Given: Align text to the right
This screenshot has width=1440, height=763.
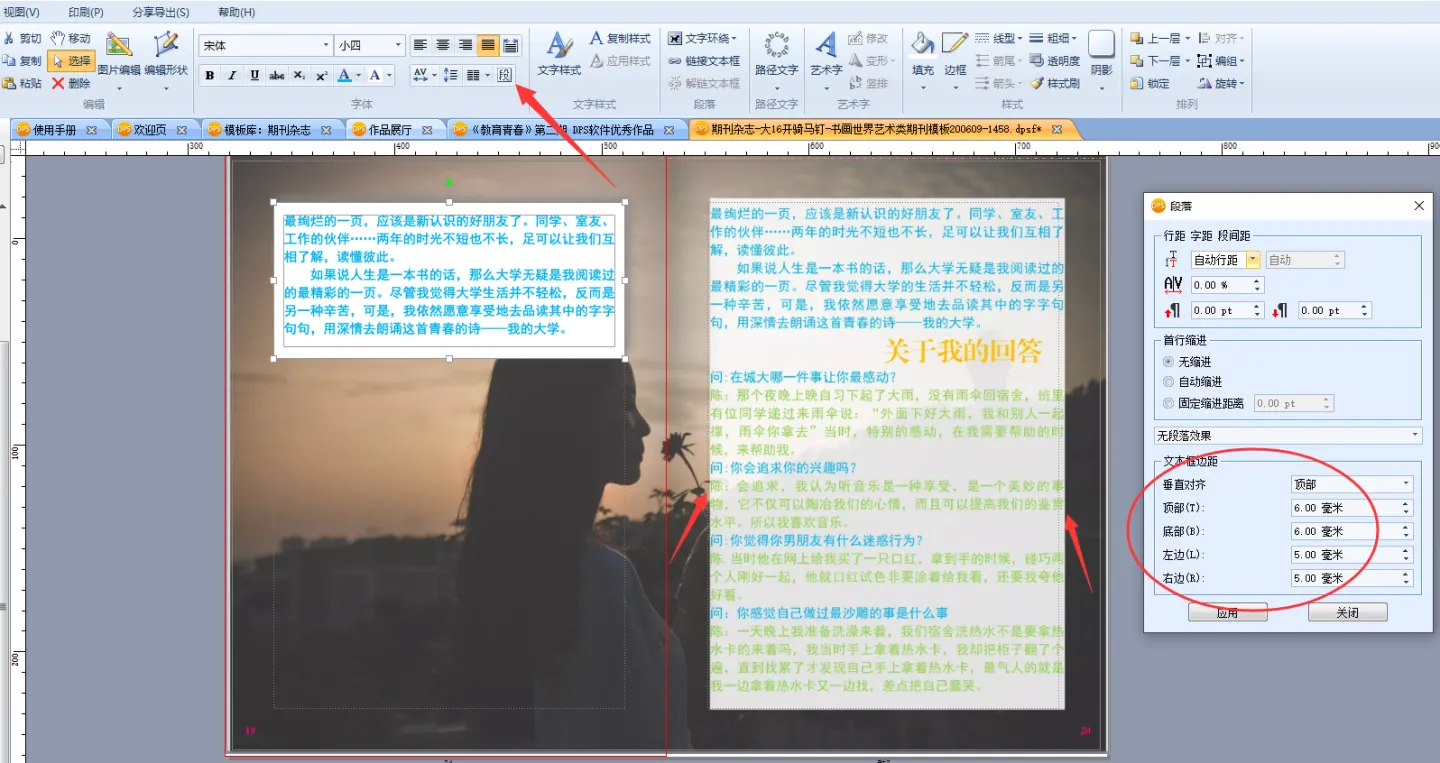Looking at the screenshot, I should 465,45.
